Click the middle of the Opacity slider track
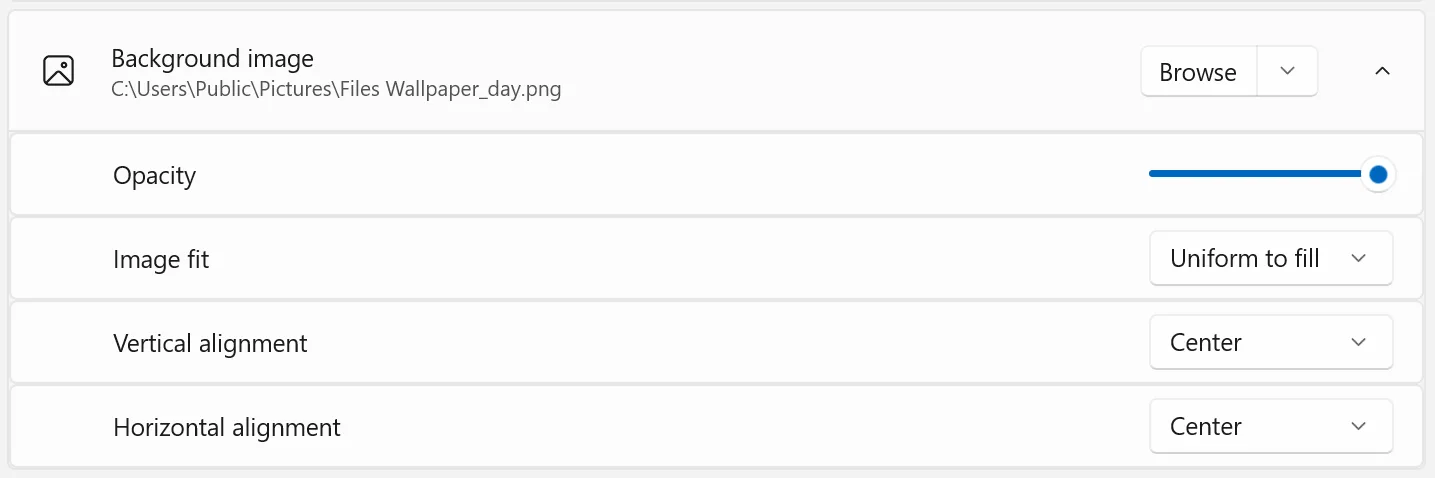Screen dimensions: 1435x478 coord(1260,174)
